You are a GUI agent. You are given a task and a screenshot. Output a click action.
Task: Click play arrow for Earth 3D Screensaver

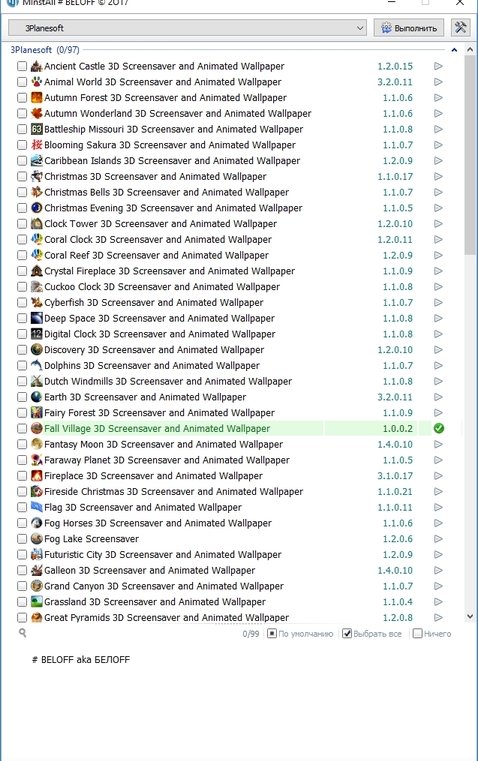(438, 397)
